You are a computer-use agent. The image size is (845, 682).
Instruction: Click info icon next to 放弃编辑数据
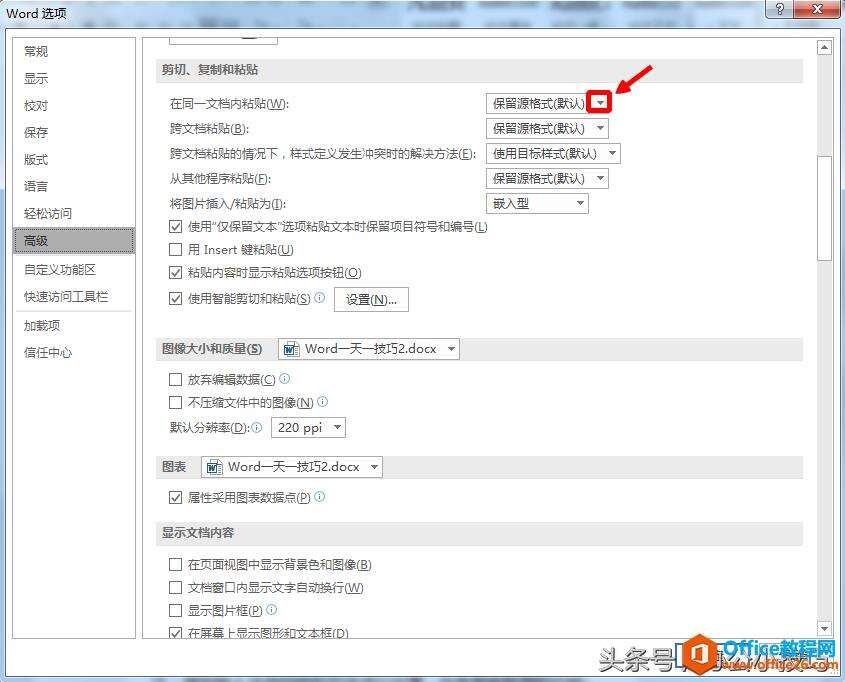click(285, 379)
